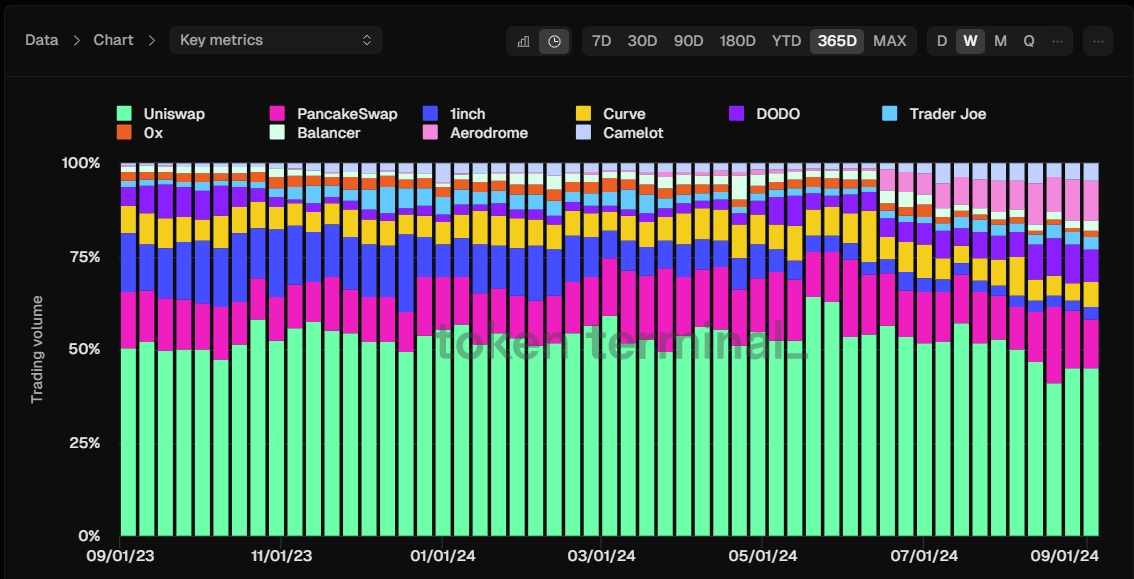1134x579 pixels.
Task: Select the clock percentage view icon
Action: [x=554, y=41]
